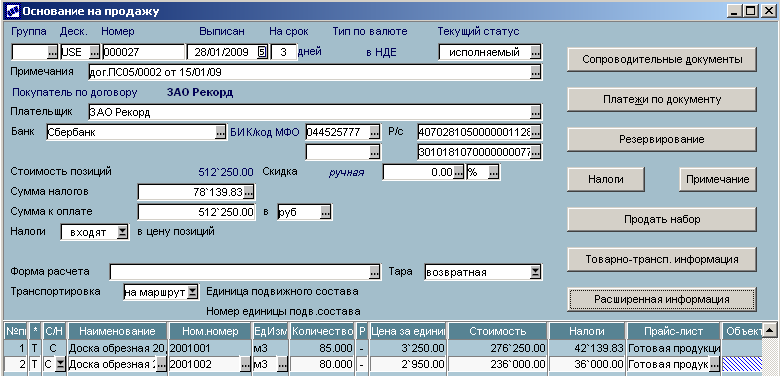The width and height of the screenshot is (780, 376).
Task: Open unit lookup beside м3 in row 2
Action: [x=282, y=365]
